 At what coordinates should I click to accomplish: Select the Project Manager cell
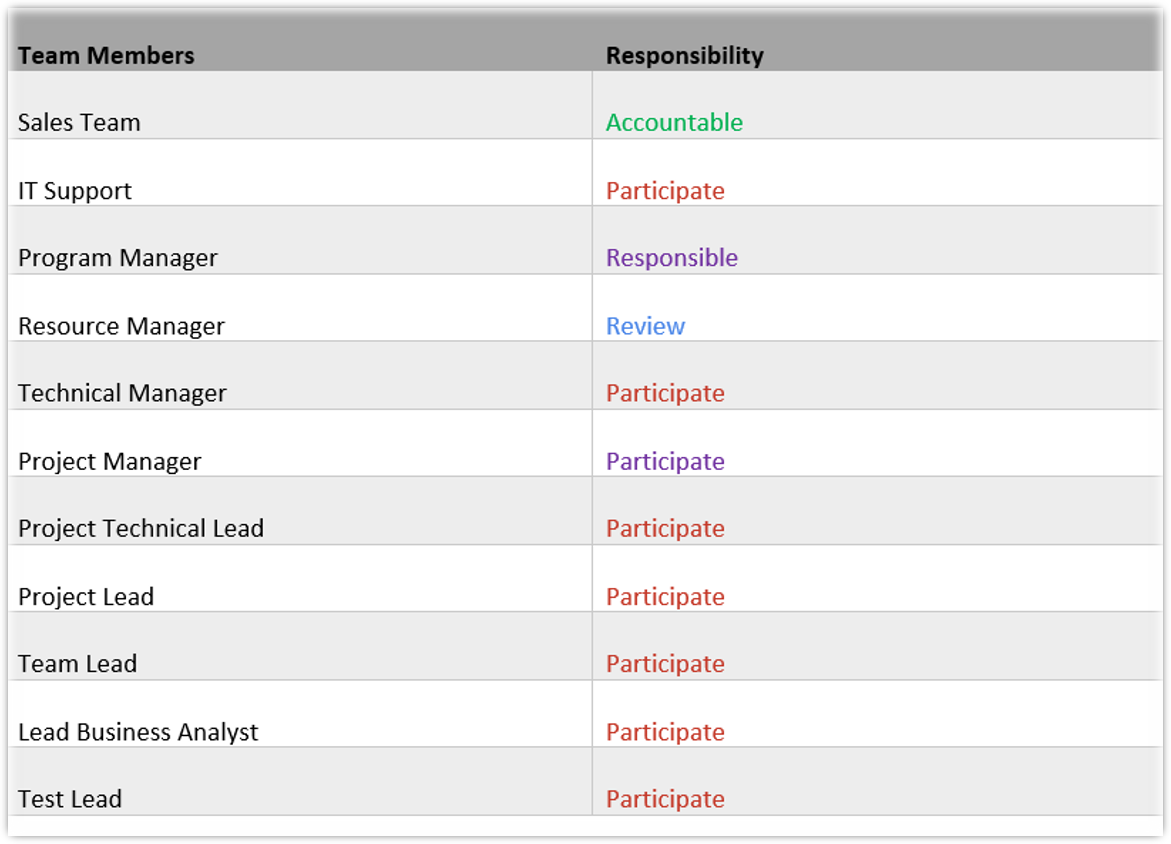(x=110, y=461)
